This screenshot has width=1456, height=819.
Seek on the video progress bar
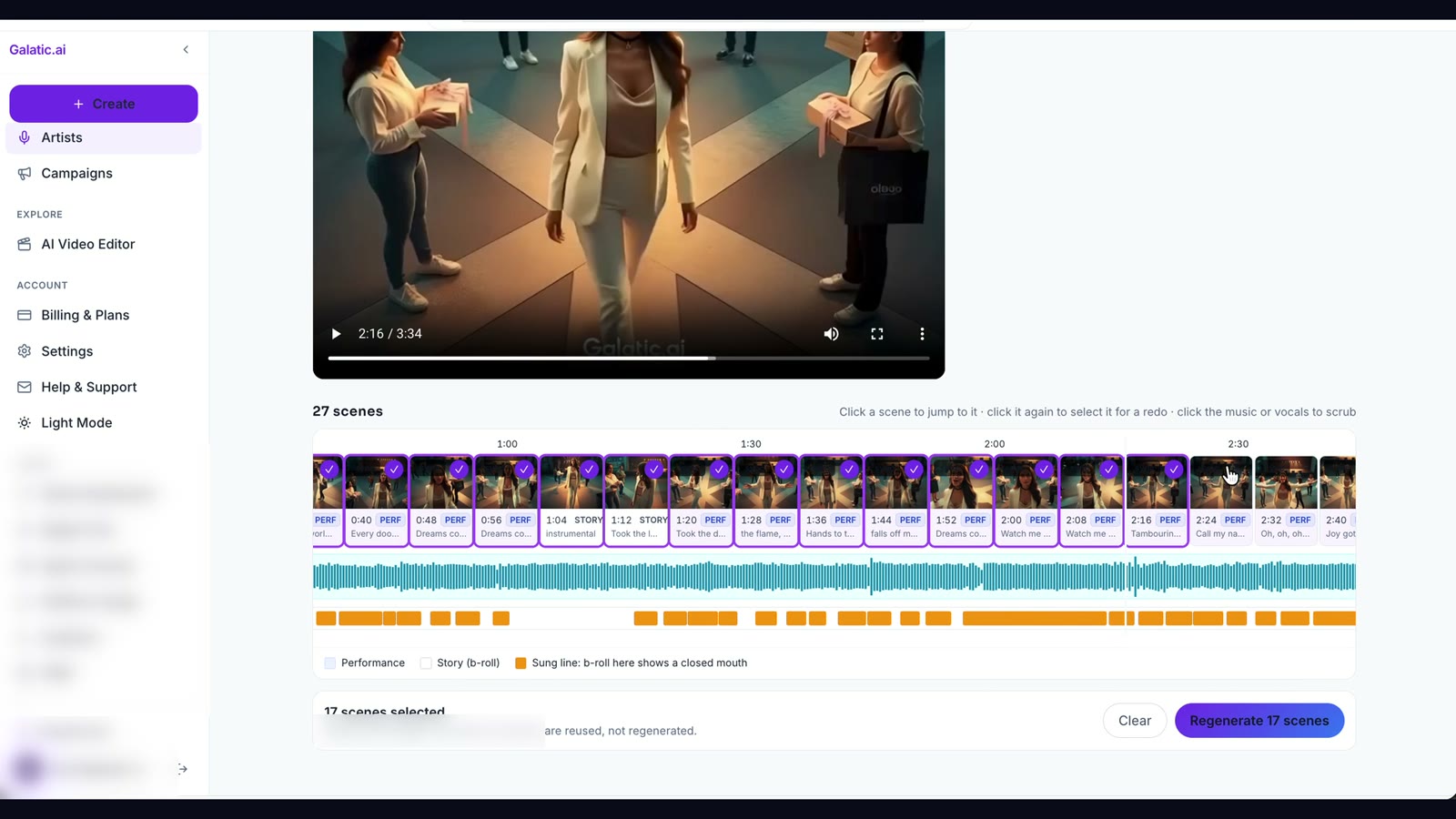629,359
